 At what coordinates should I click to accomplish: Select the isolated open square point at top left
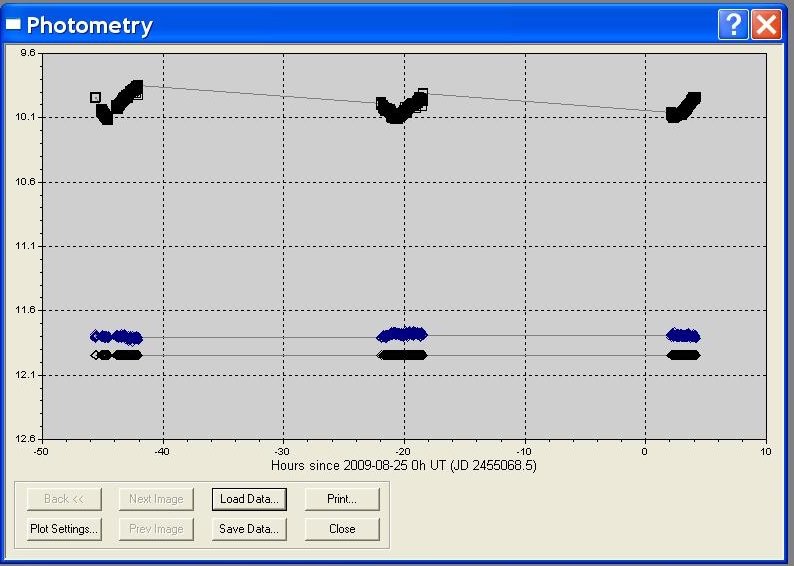(x=95, y=97)
